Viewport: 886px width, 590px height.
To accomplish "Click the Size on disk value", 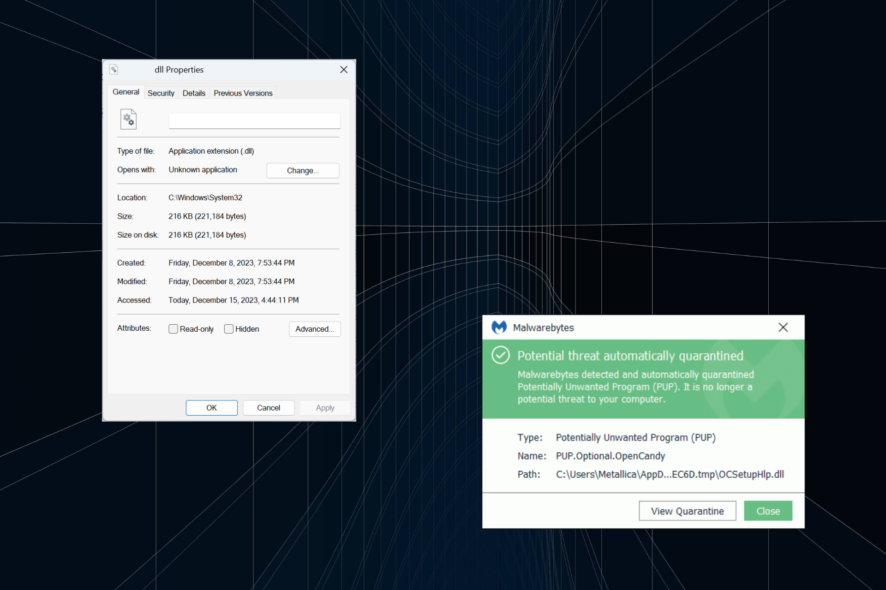I will [207, 235].
